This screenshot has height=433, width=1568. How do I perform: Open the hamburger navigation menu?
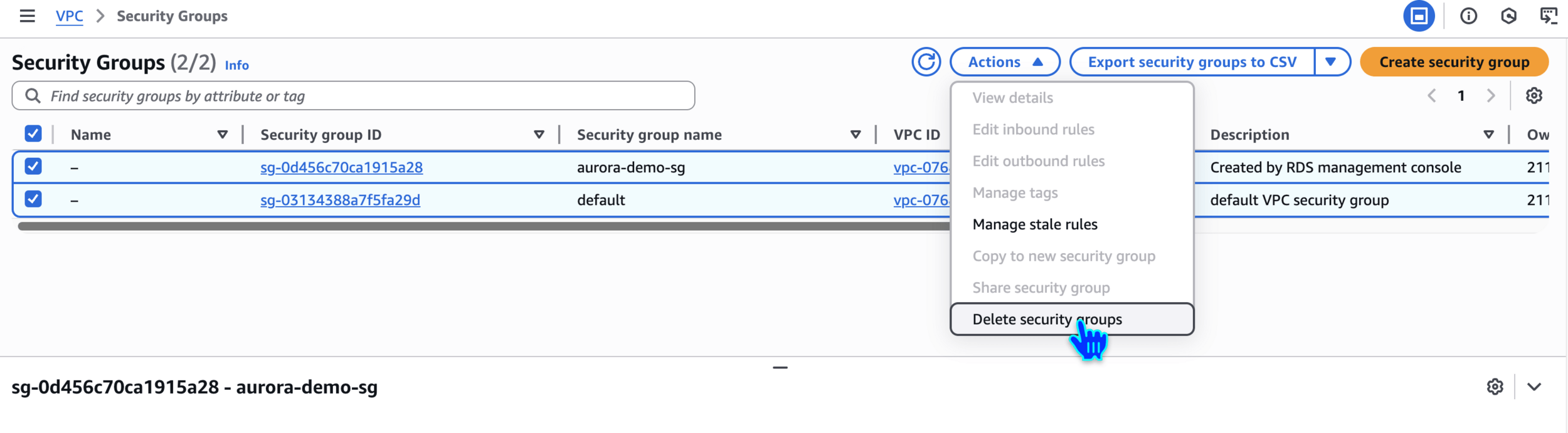27,16
